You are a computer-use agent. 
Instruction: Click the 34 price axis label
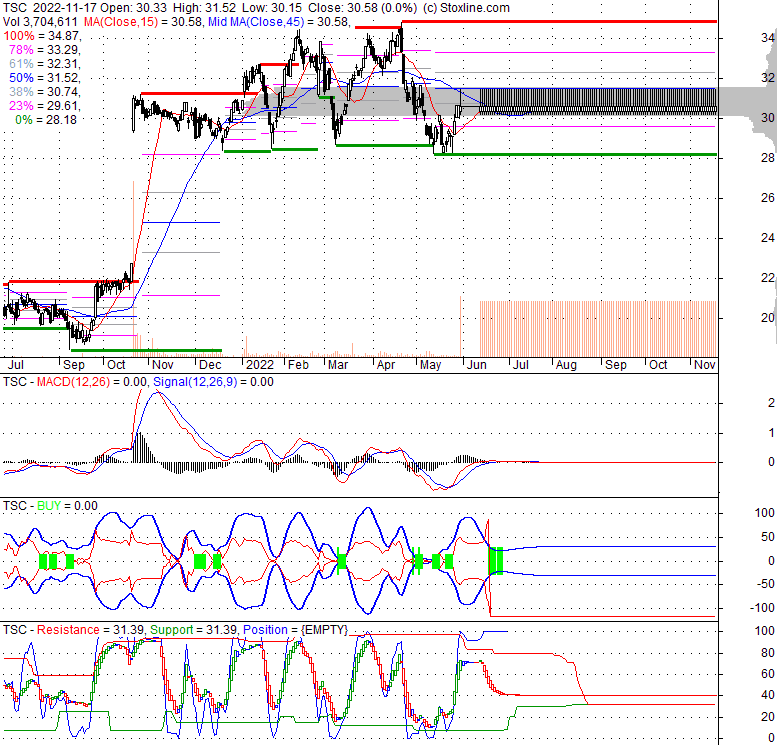768,38
